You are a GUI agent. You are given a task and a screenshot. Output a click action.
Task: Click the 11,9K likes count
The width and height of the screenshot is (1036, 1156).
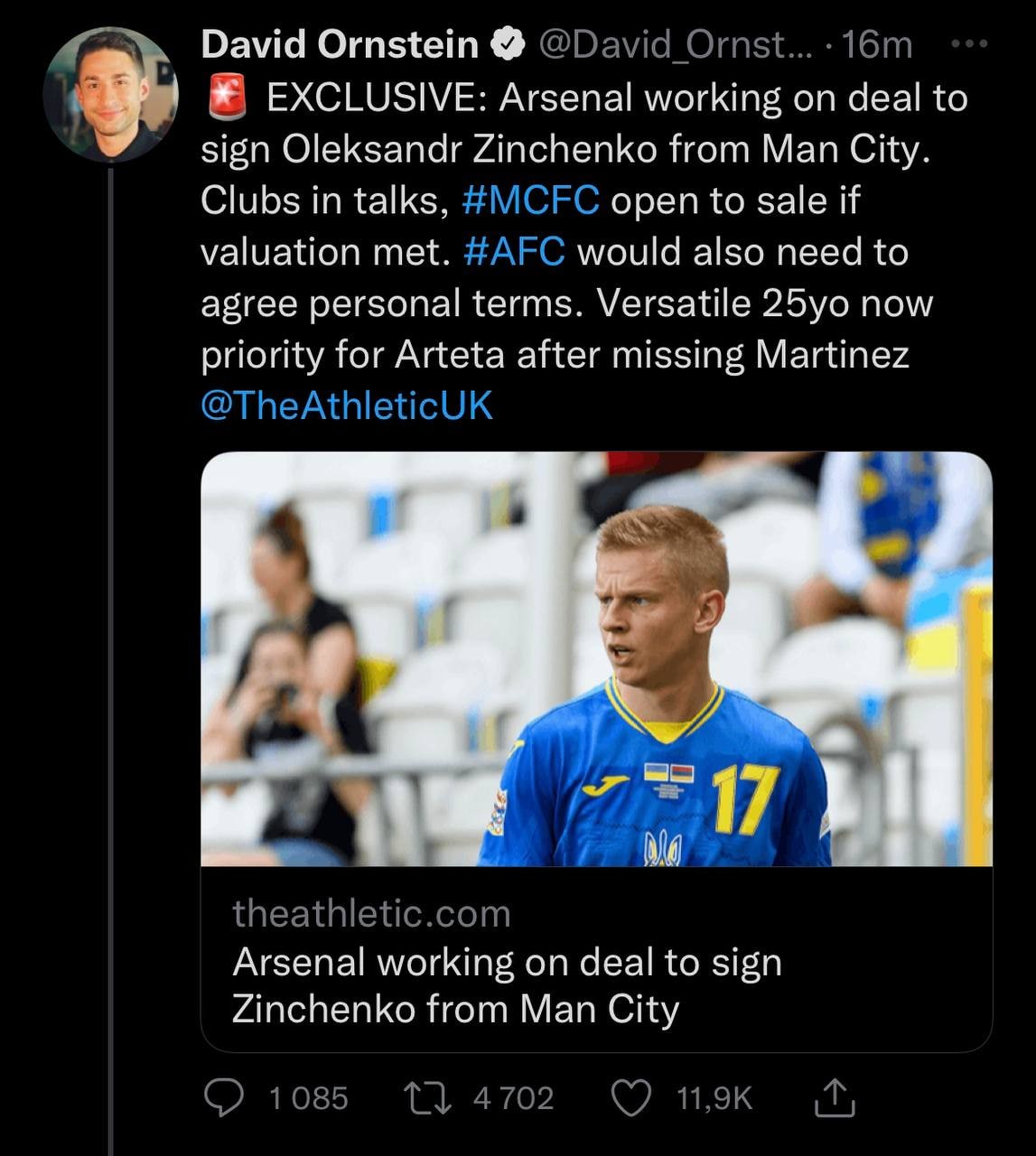714,1098
